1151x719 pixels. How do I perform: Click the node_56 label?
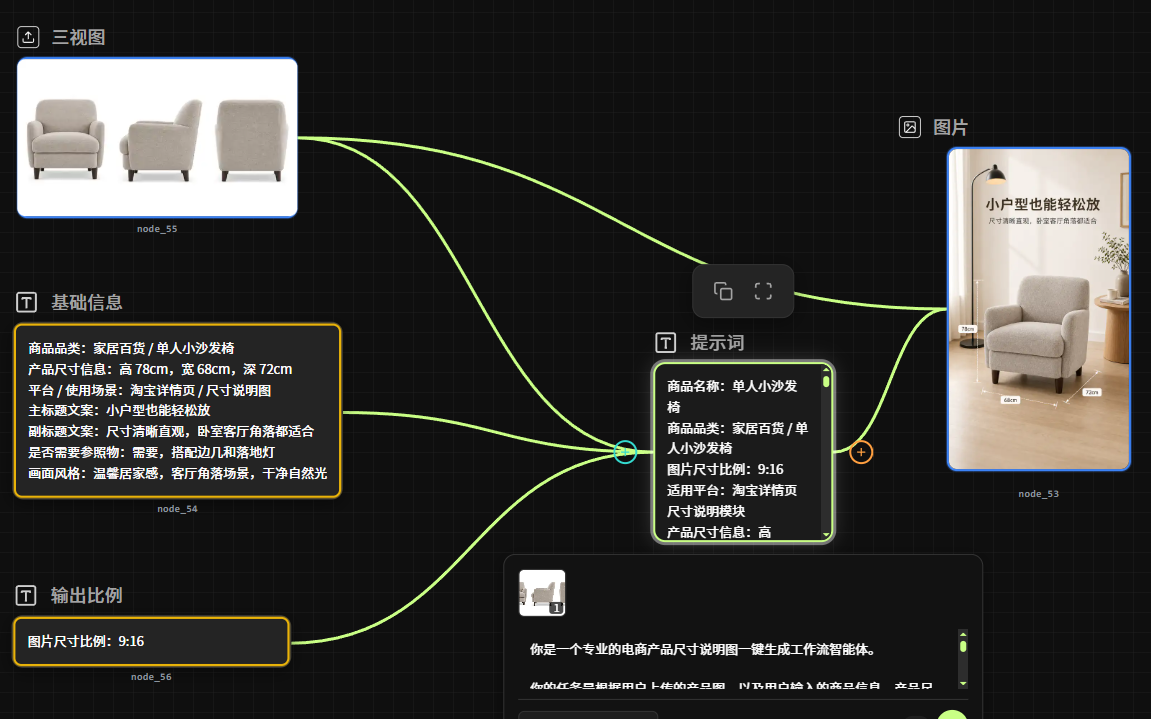tap(151, 676)
